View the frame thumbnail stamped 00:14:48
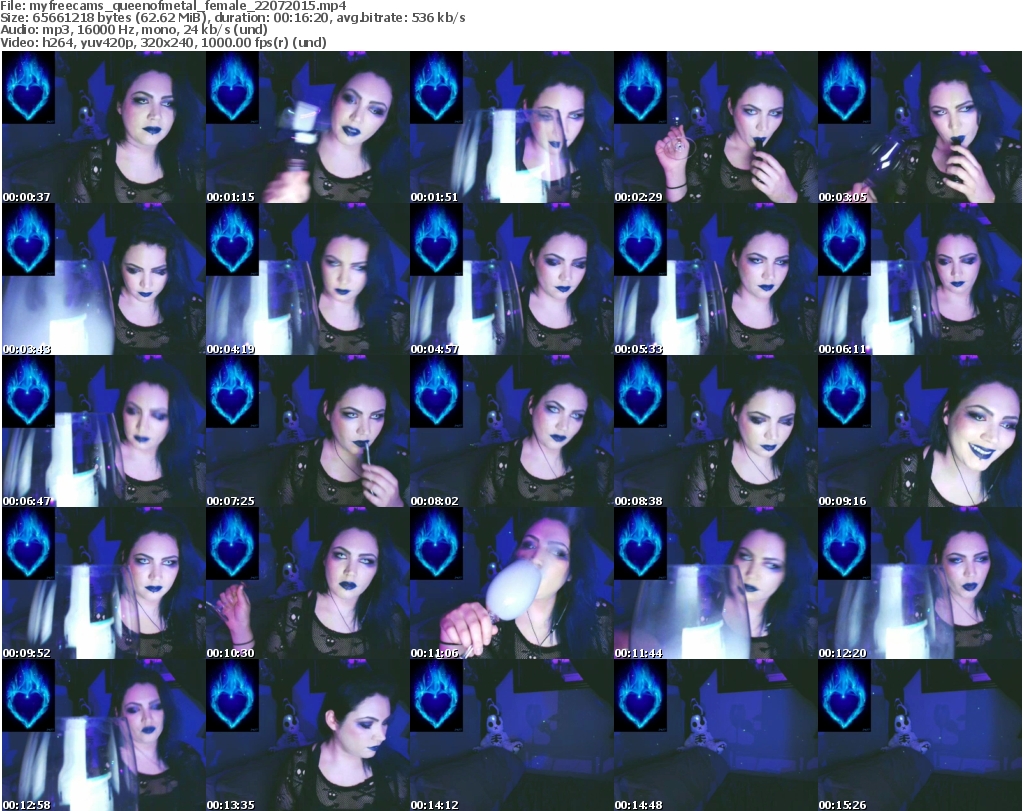Image resolution: width=1024 pixels, height=811 pixels. [x=715, y=735]
